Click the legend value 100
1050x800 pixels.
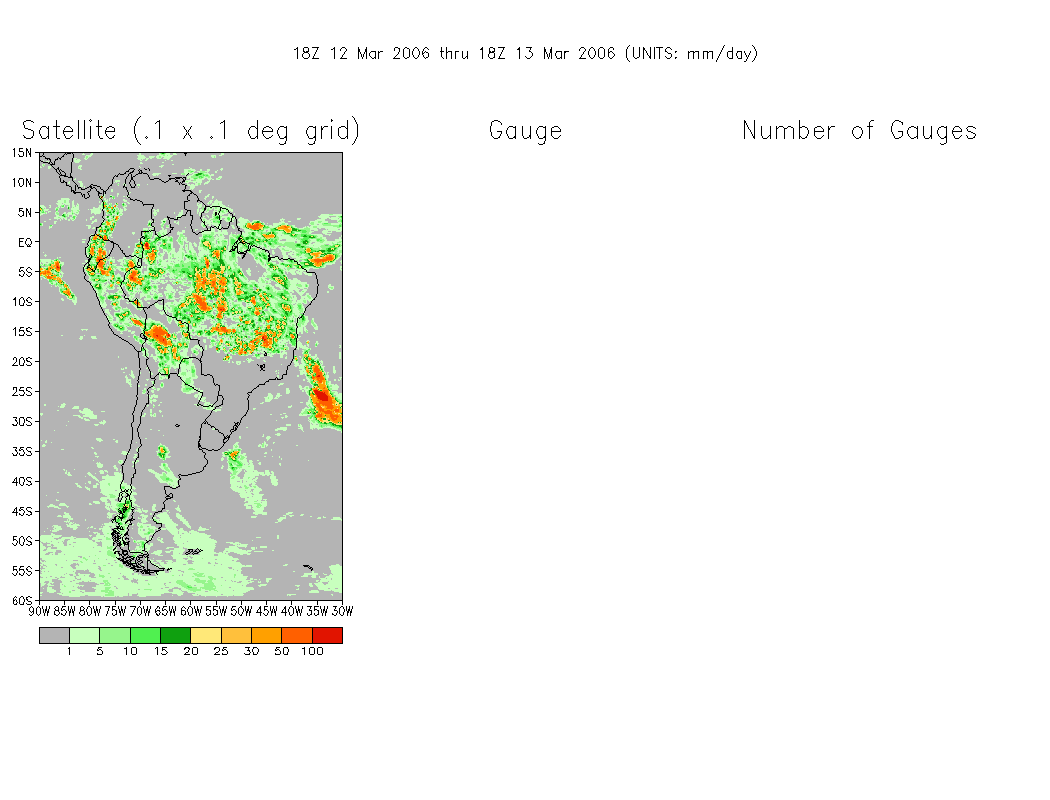coord(312,651)
